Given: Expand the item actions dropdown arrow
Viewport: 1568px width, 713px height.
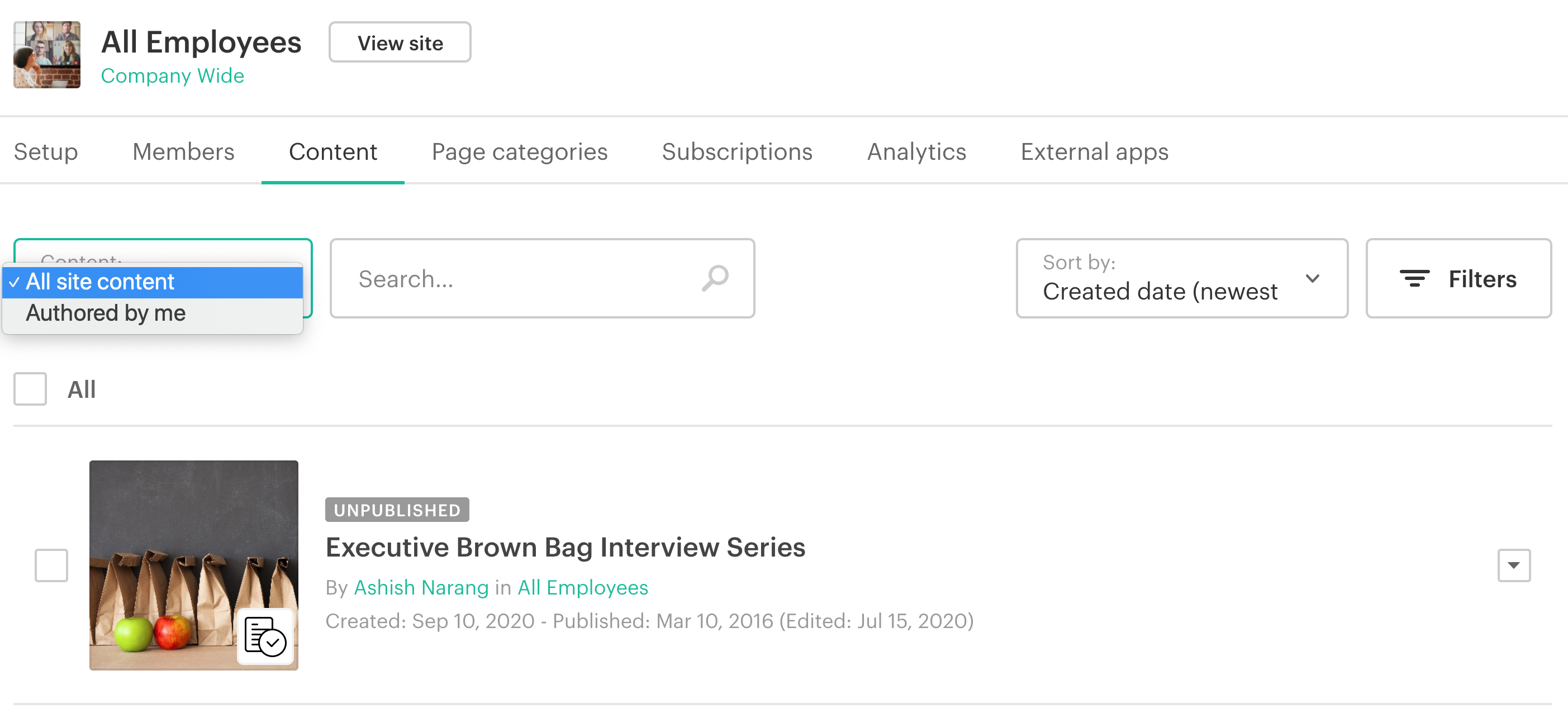Looking at the screenshot, I should [x=1513, y=565].
